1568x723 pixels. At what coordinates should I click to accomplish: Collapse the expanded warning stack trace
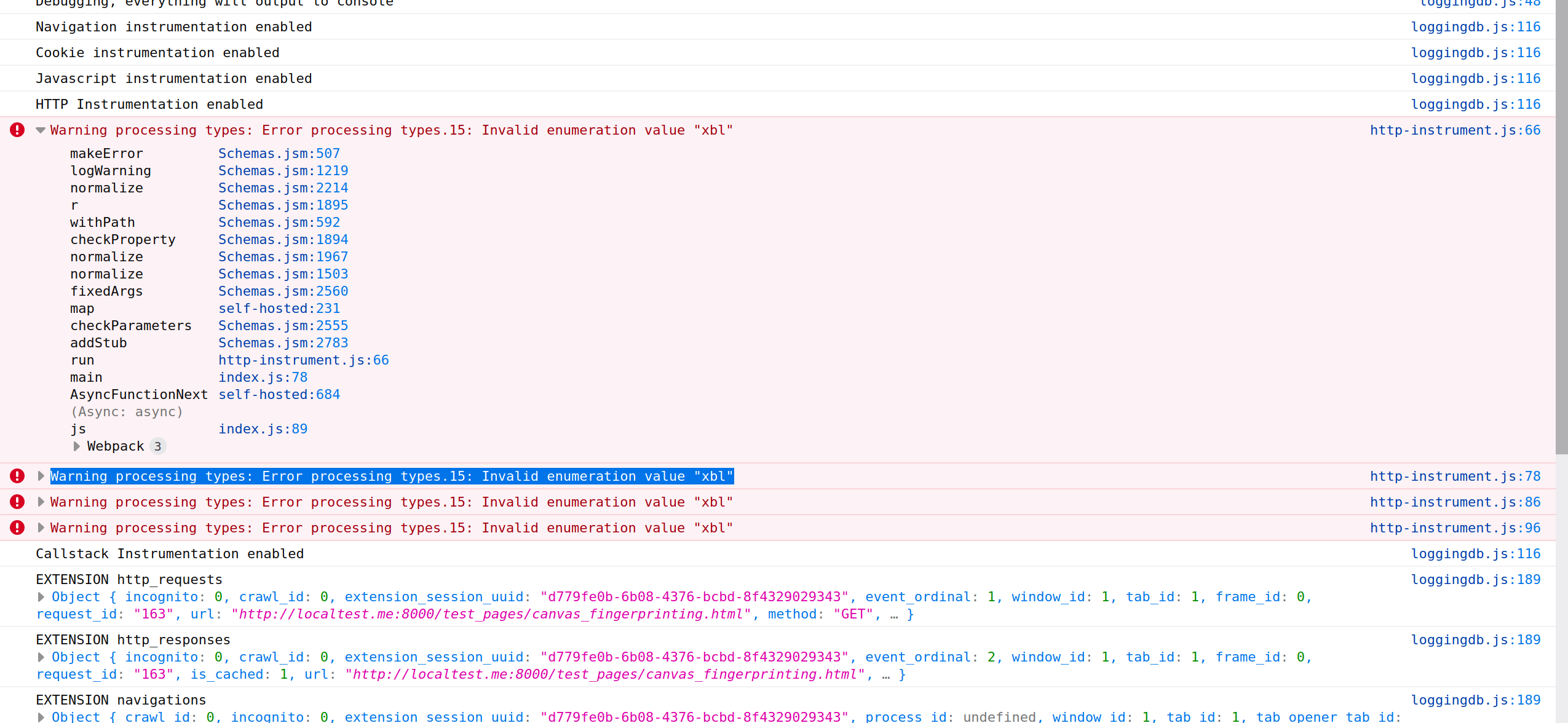click(40, 130)
